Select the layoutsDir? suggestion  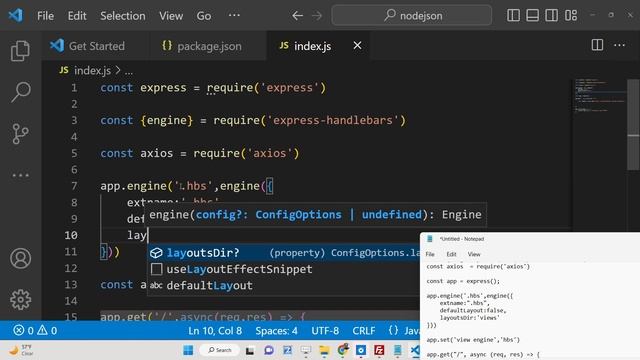[283, 253]
